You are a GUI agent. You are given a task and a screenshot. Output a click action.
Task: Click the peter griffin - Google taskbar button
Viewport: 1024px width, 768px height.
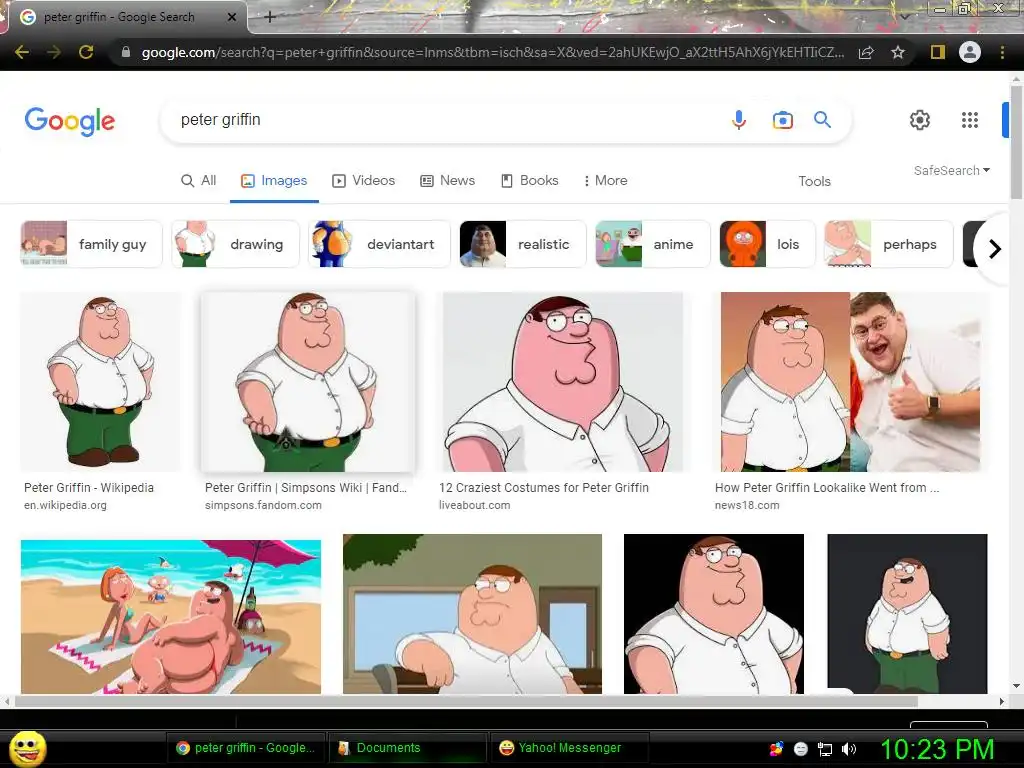246,748
